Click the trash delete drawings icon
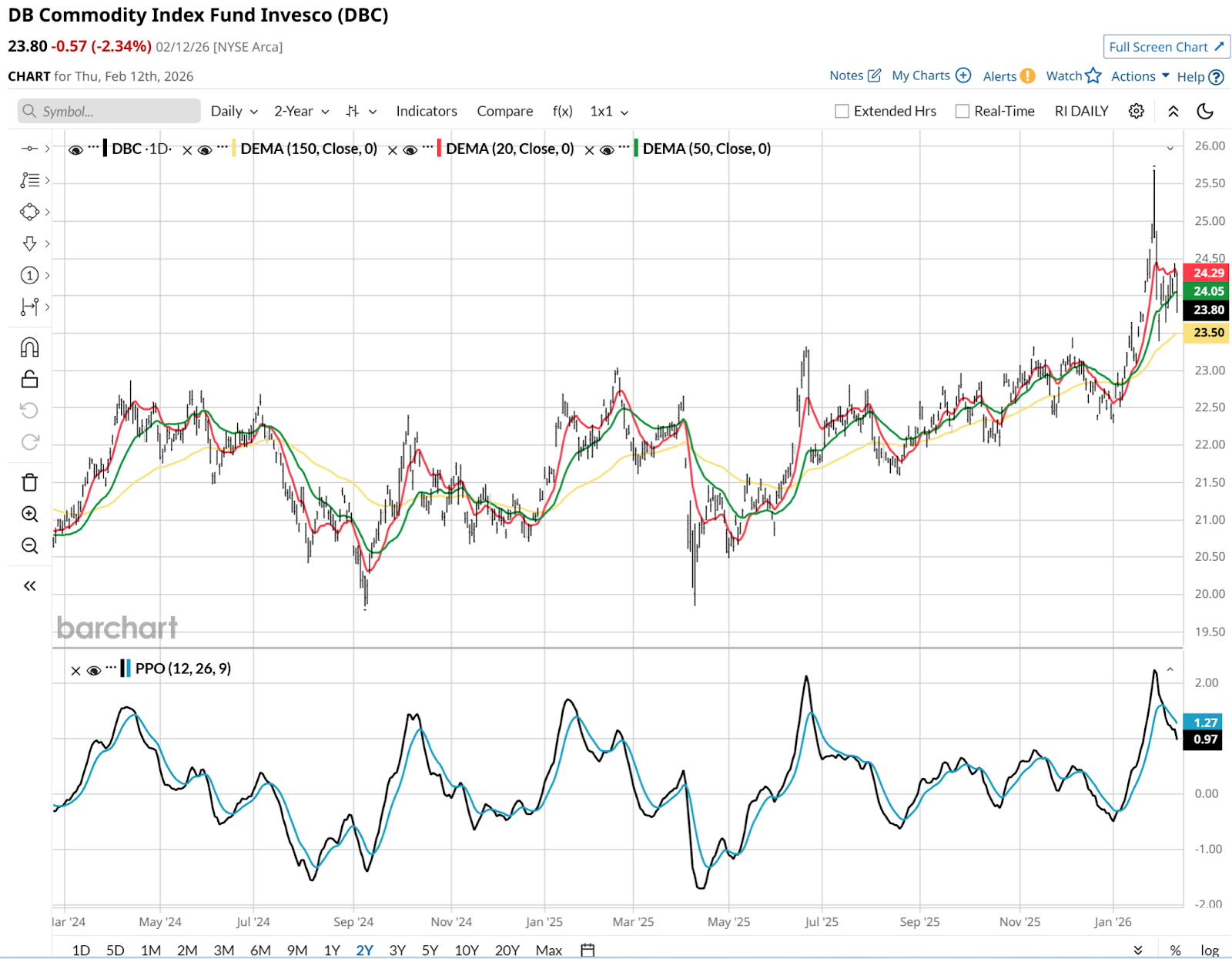 [x=29, y=483]
